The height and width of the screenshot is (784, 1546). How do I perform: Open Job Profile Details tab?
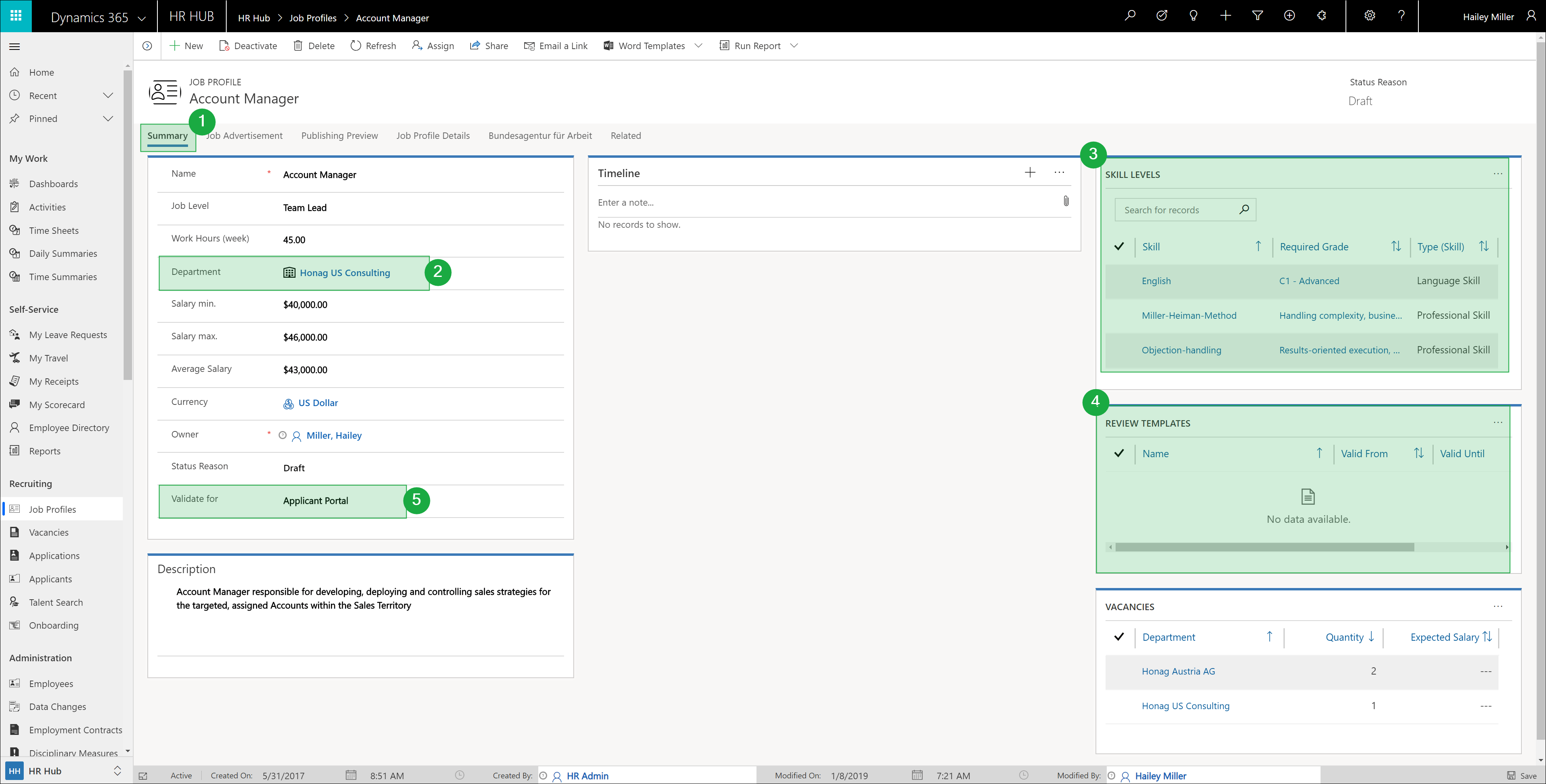coord(433,136)
